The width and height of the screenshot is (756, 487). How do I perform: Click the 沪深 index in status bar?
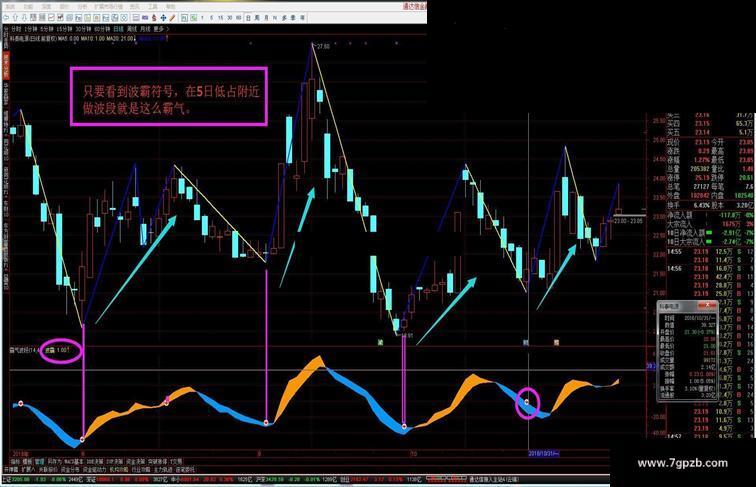click(296, 480)
